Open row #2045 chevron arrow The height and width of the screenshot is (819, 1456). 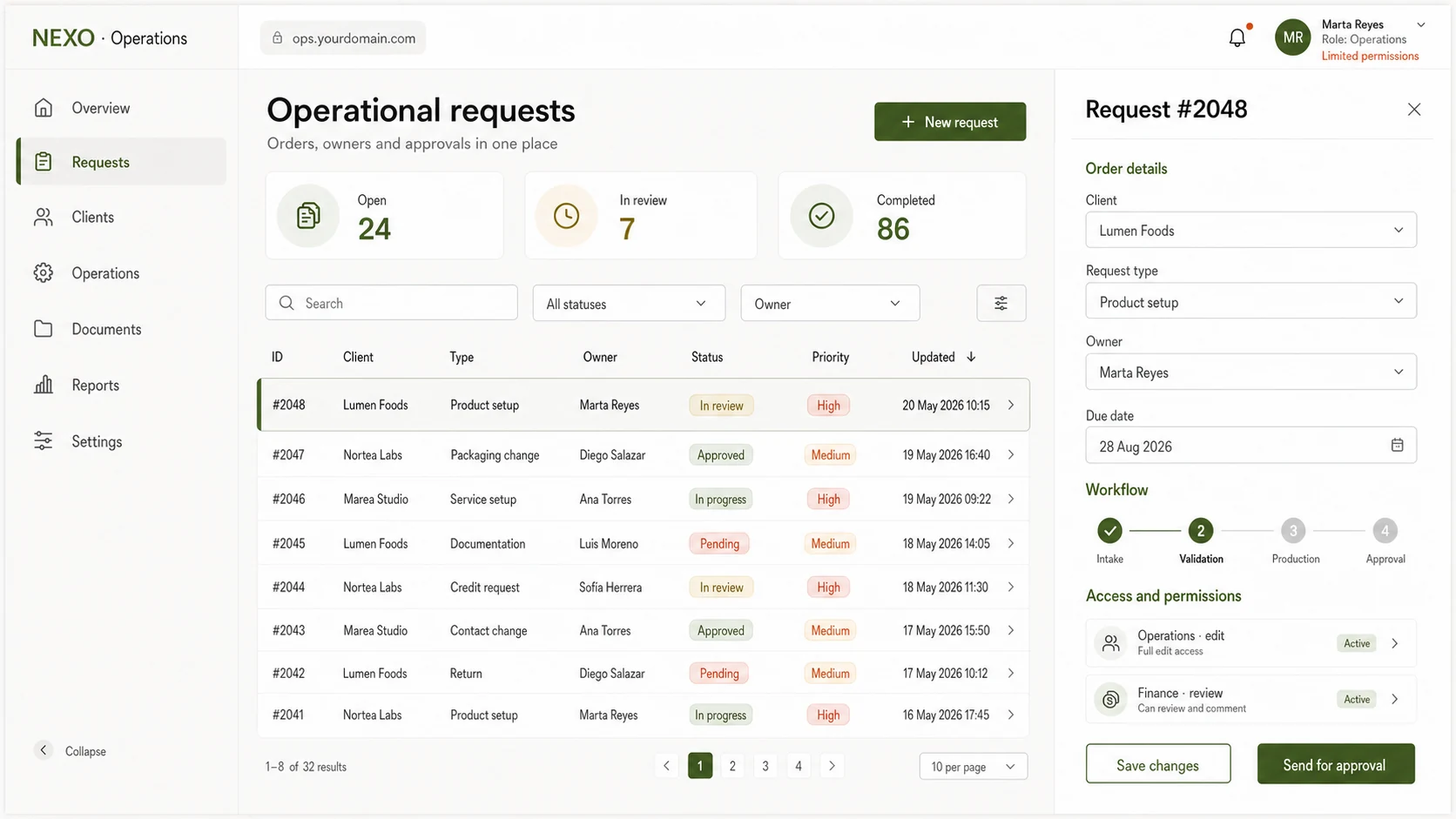point(1011,543)
